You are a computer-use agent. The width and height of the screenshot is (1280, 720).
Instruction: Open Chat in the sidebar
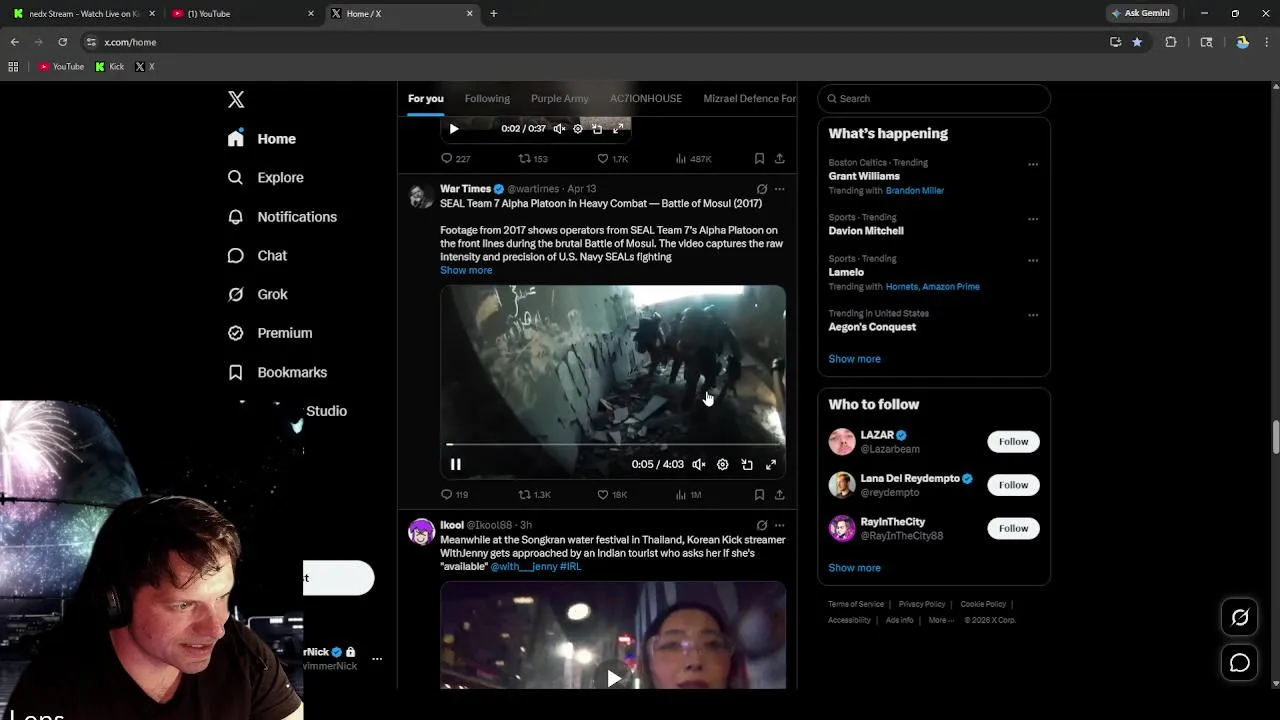258,255
